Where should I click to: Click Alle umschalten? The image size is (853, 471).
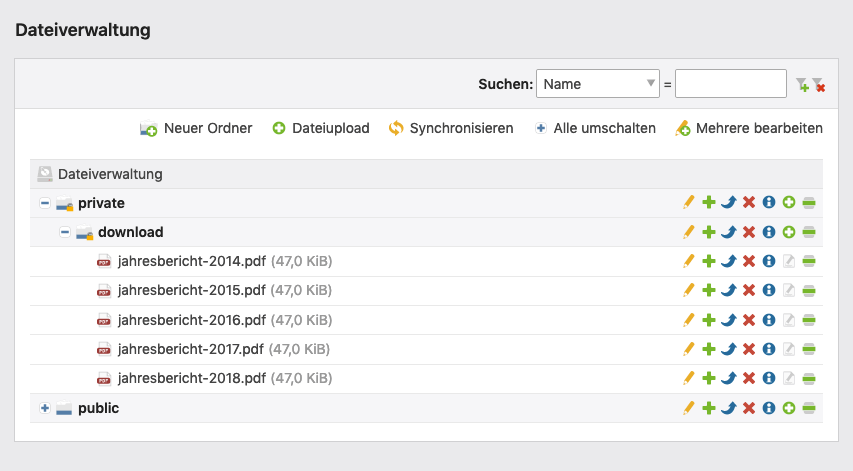(x=595, y=128)
